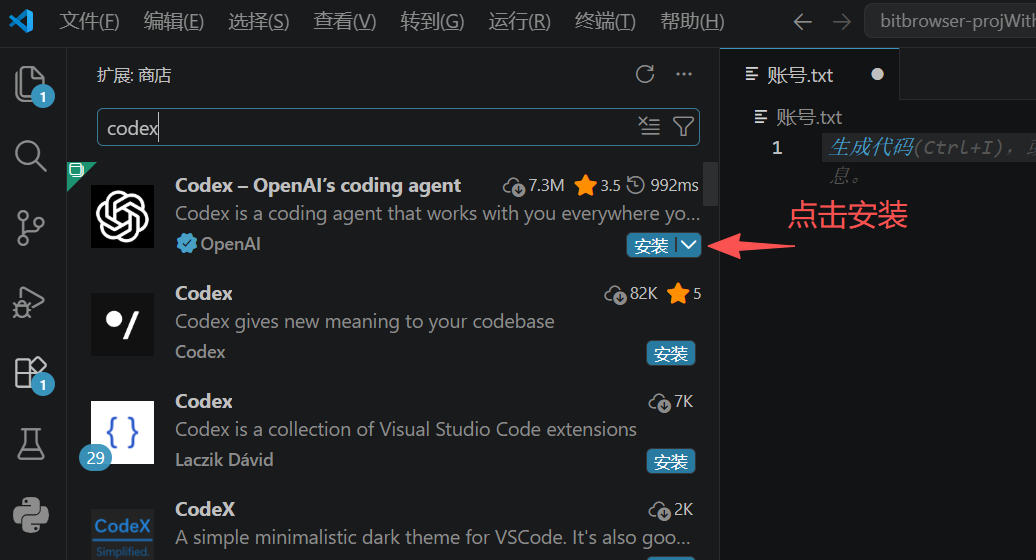Image resolution: width=1036 pixels, height=560 pixels.
Task: Open the Search view in activity bar
Action: [x=30, y=156]
